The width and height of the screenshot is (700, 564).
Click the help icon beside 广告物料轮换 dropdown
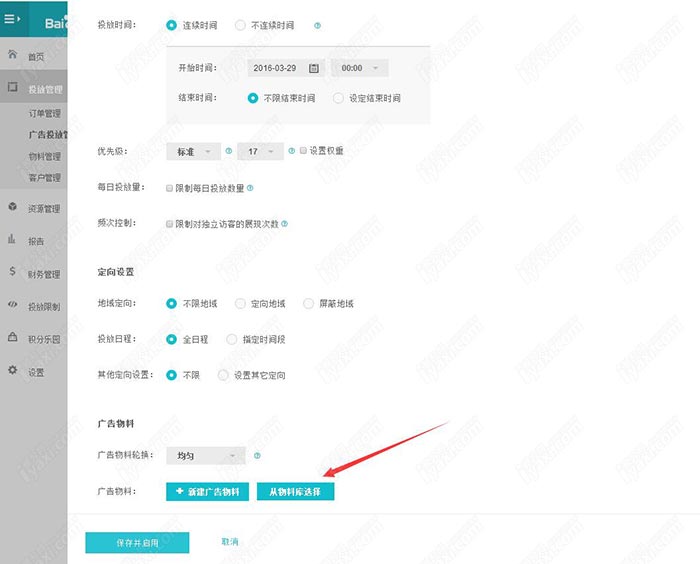coord(257,455)
